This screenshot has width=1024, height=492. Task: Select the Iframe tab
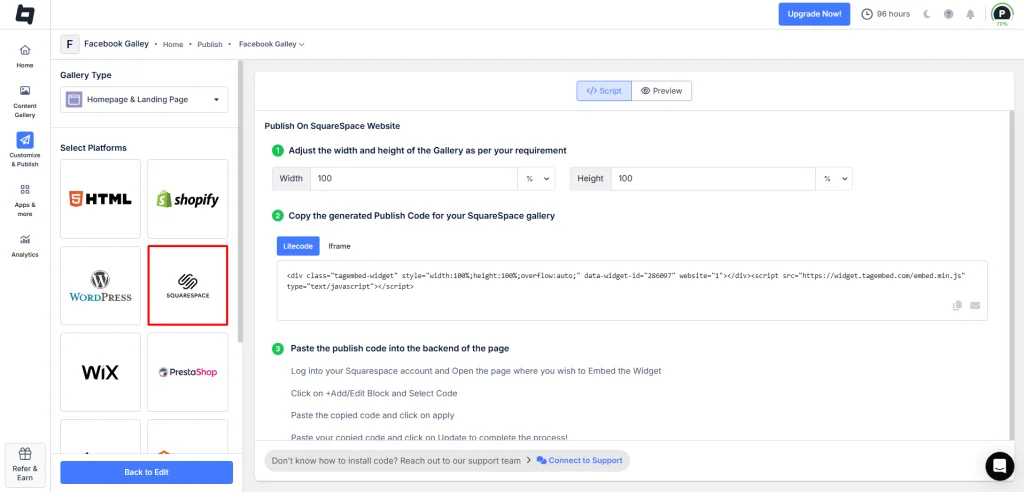[340, 246]
